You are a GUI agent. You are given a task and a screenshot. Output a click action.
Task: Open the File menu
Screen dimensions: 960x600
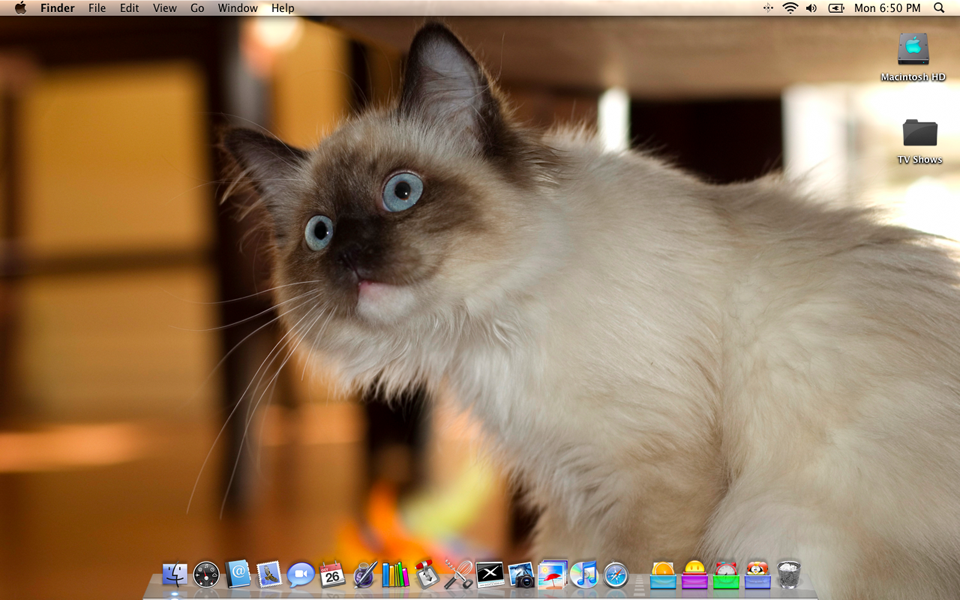click(x=97, y=8)
